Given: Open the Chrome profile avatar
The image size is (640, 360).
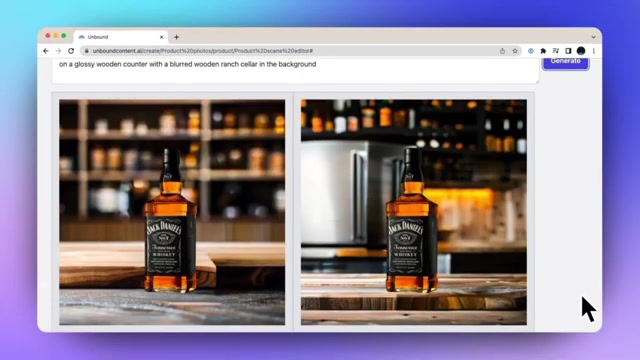Looking at the screenshot, I should pos(581,51).
